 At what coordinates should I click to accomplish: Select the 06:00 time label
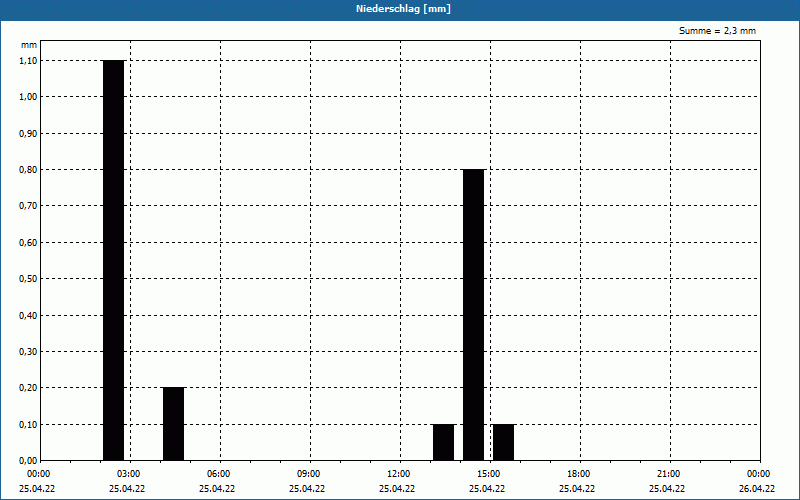[219, 474]
